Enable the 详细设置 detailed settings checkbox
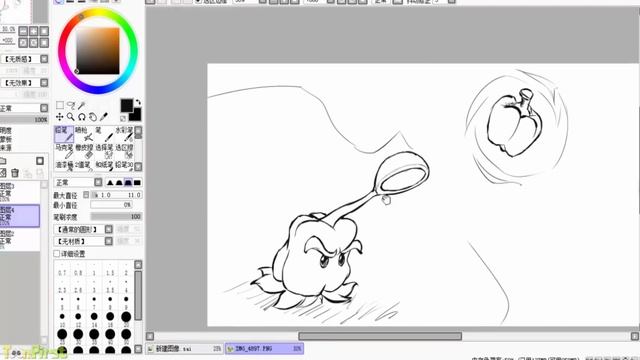 coord(57,254)
